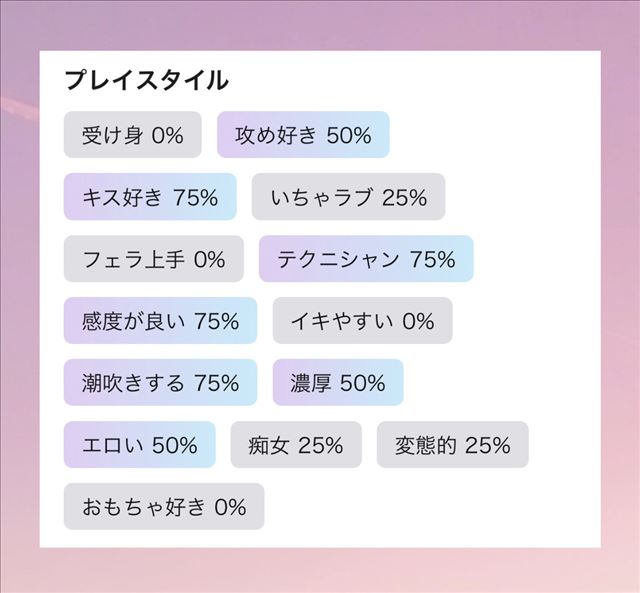Click the 痴女 25% gray tag
This screenshot has height=593, width=640.
coord(296,444)
